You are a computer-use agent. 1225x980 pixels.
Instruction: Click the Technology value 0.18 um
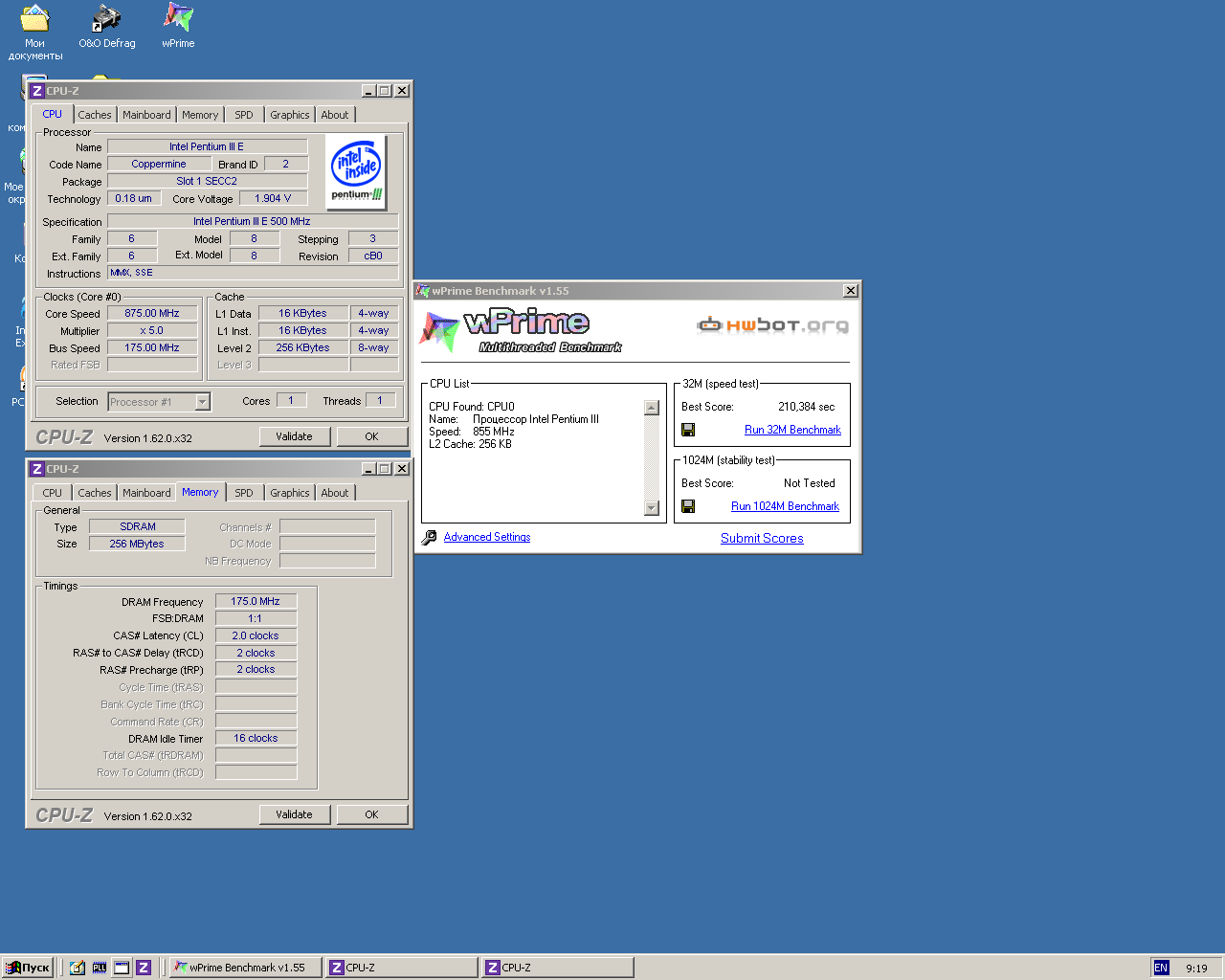[133, 198]
